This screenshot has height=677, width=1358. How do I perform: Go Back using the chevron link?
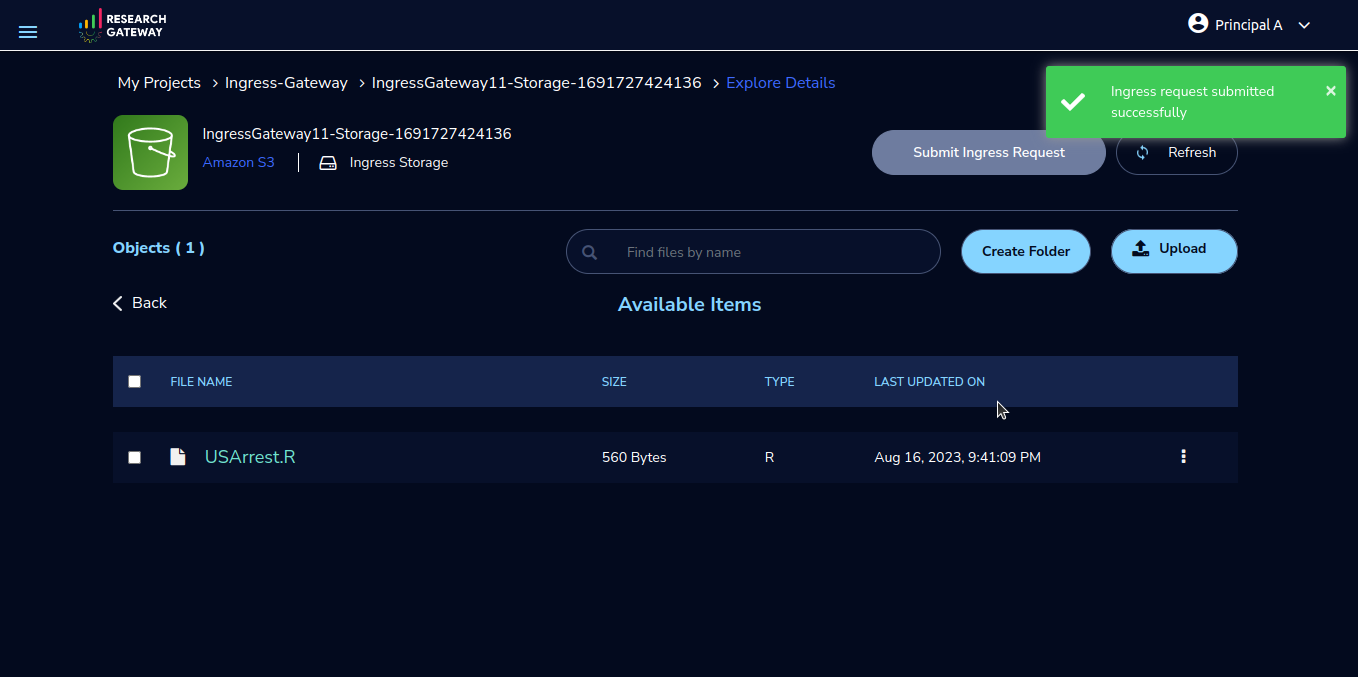pos(140,303)
